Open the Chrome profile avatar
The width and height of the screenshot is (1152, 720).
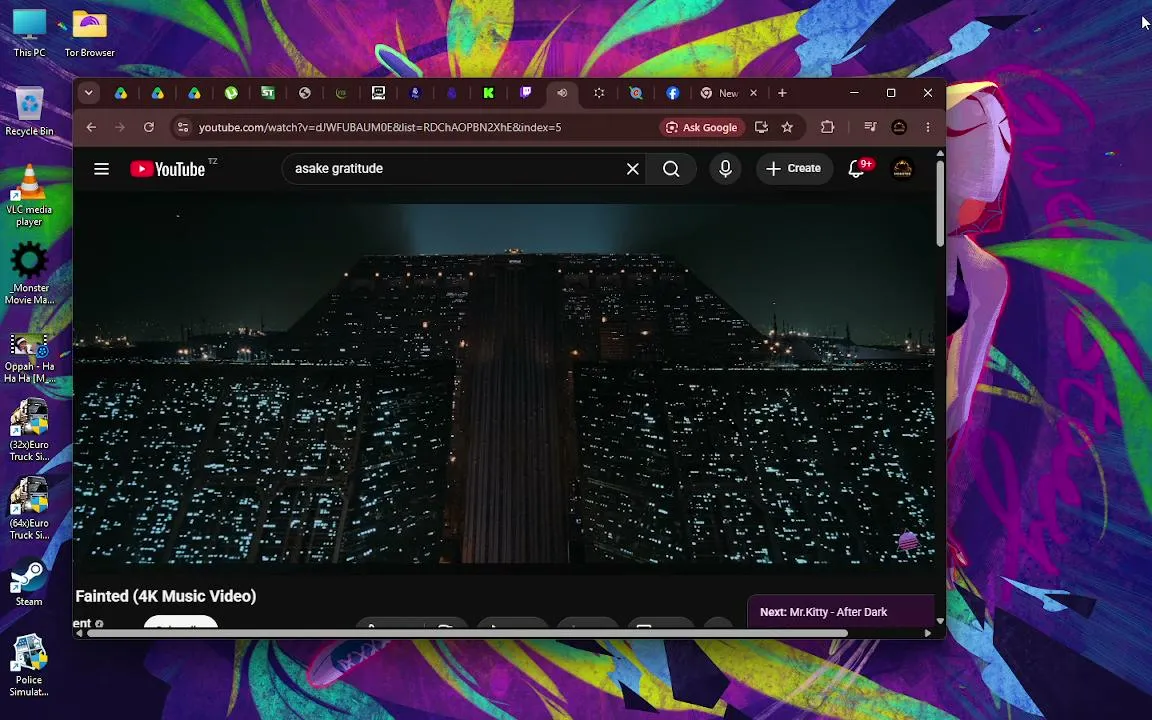pyautogui.click(x=899, y=127)
